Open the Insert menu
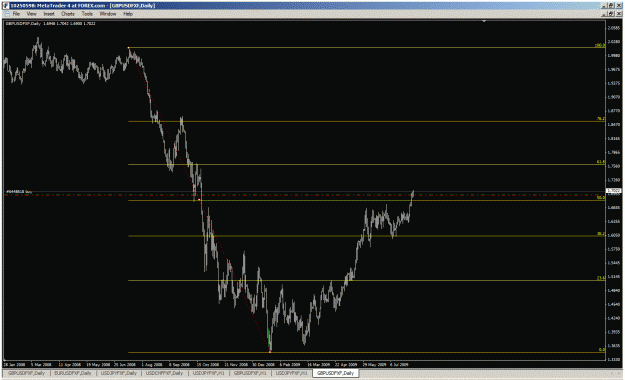 pyautogui.click(x=49, y=14)
